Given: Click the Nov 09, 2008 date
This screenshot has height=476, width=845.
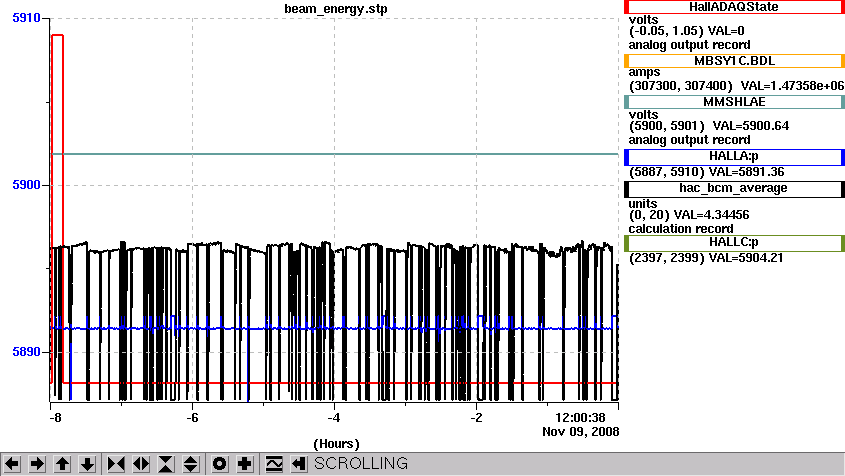Looking at the screenshot, I should pyautogui.click(x=580, y=432).
